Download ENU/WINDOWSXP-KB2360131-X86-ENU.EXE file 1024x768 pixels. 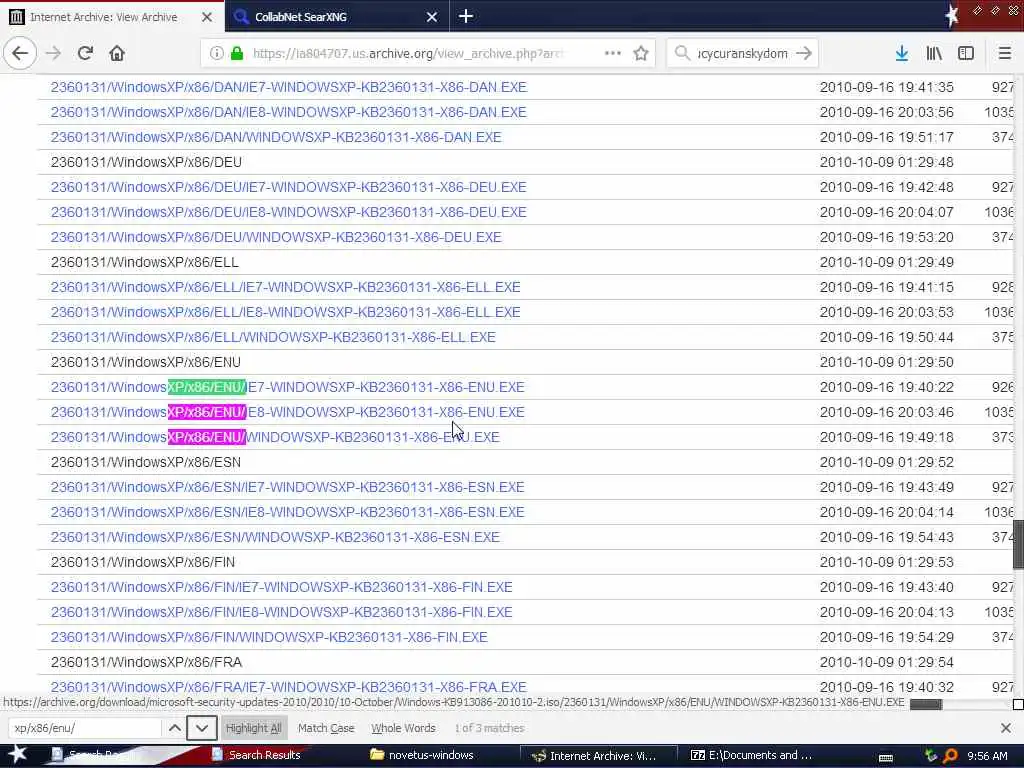click(x=275, y=437)
